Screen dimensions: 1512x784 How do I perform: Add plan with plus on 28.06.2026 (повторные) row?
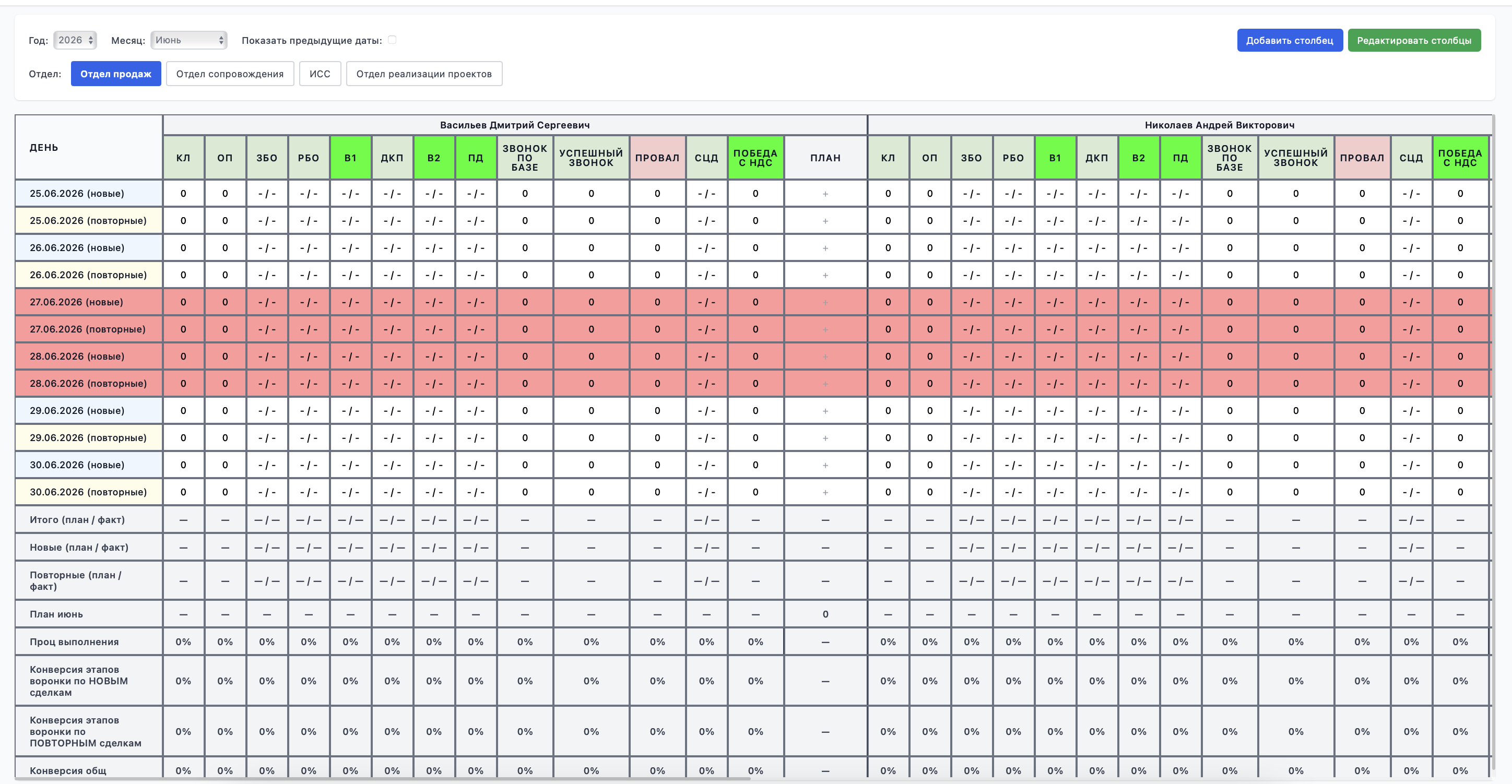pos(825,384)
